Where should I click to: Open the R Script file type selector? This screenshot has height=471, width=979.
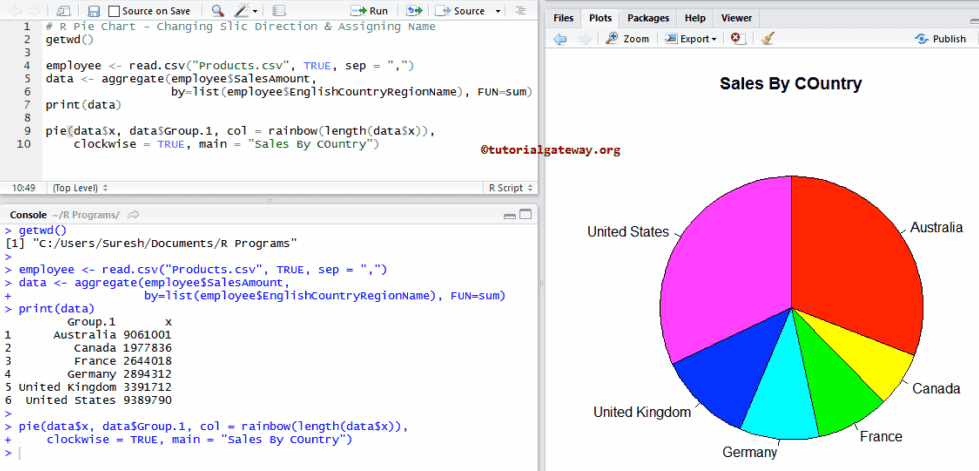(x=510, y=187)
